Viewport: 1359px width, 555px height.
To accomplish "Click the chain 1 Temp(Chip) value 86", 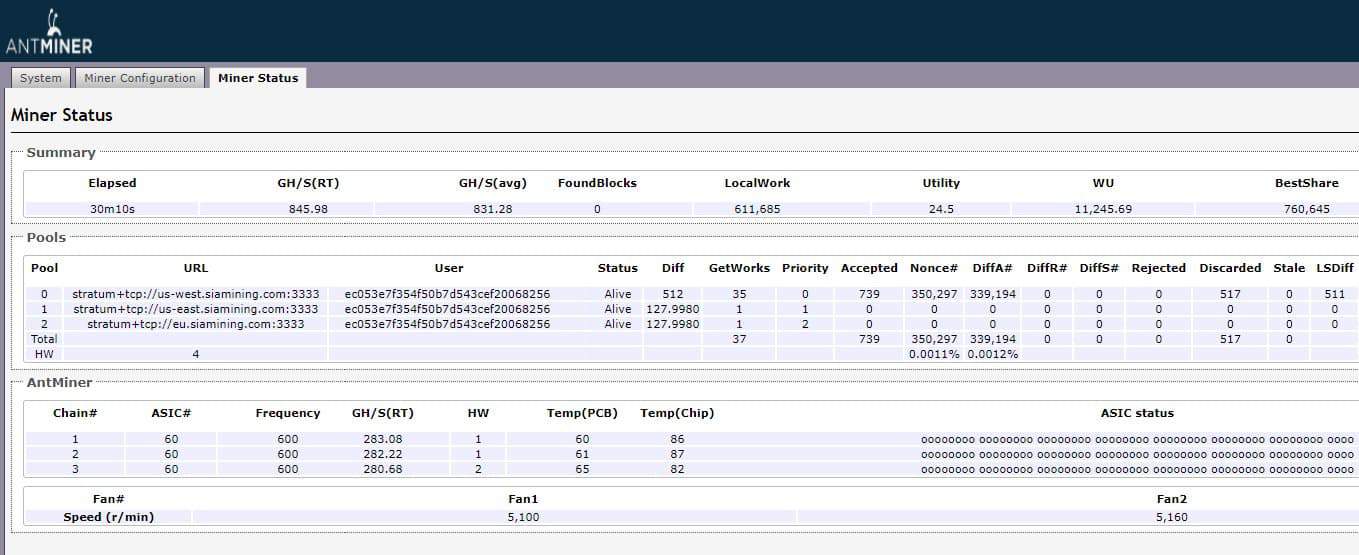I will [677, 439].
